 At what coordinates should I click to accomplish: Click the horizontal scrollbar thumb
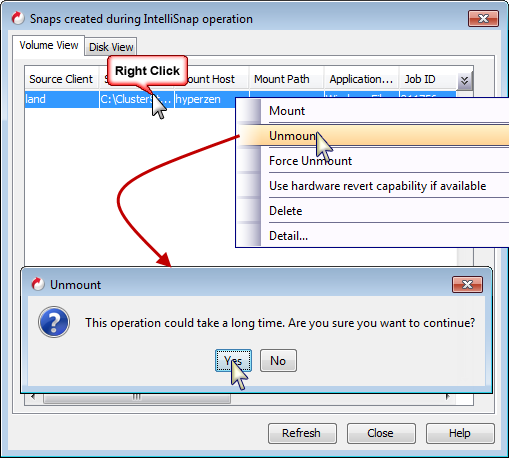point(137,398)
